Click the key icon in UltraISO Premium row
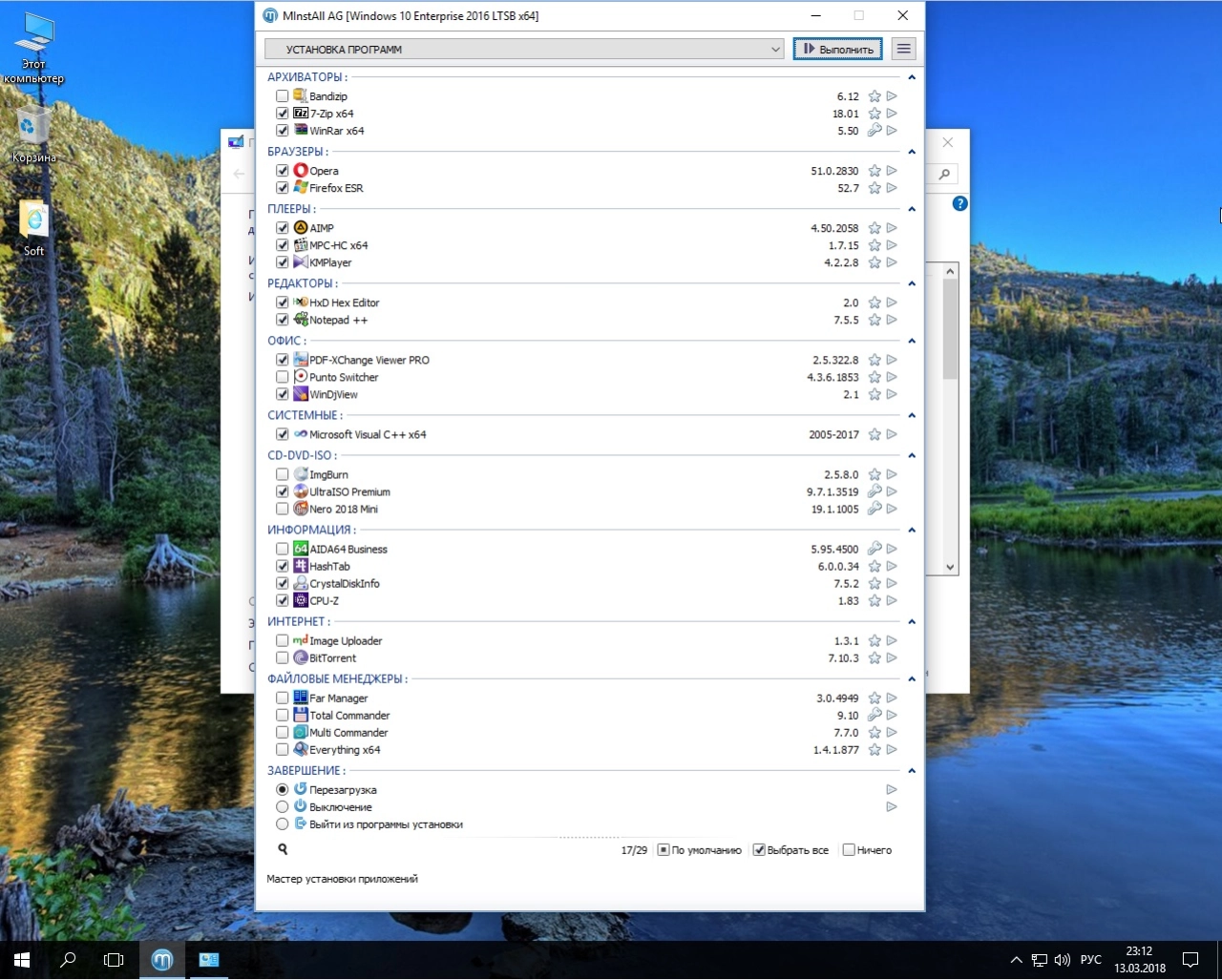 (874, 491)
